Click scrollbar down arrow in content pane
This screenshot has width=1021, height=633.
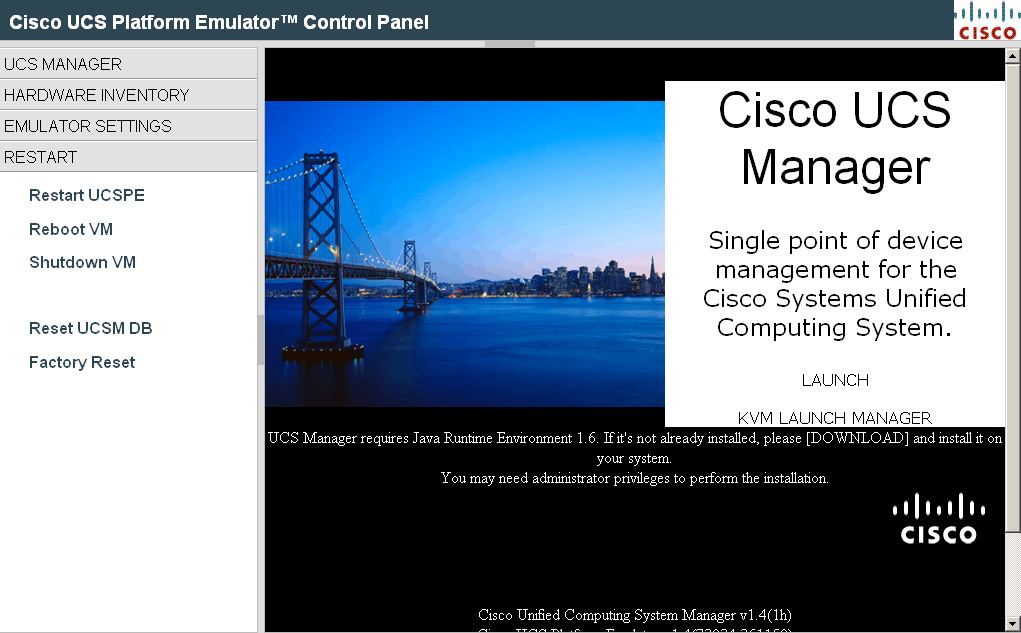click(1013, 624)
